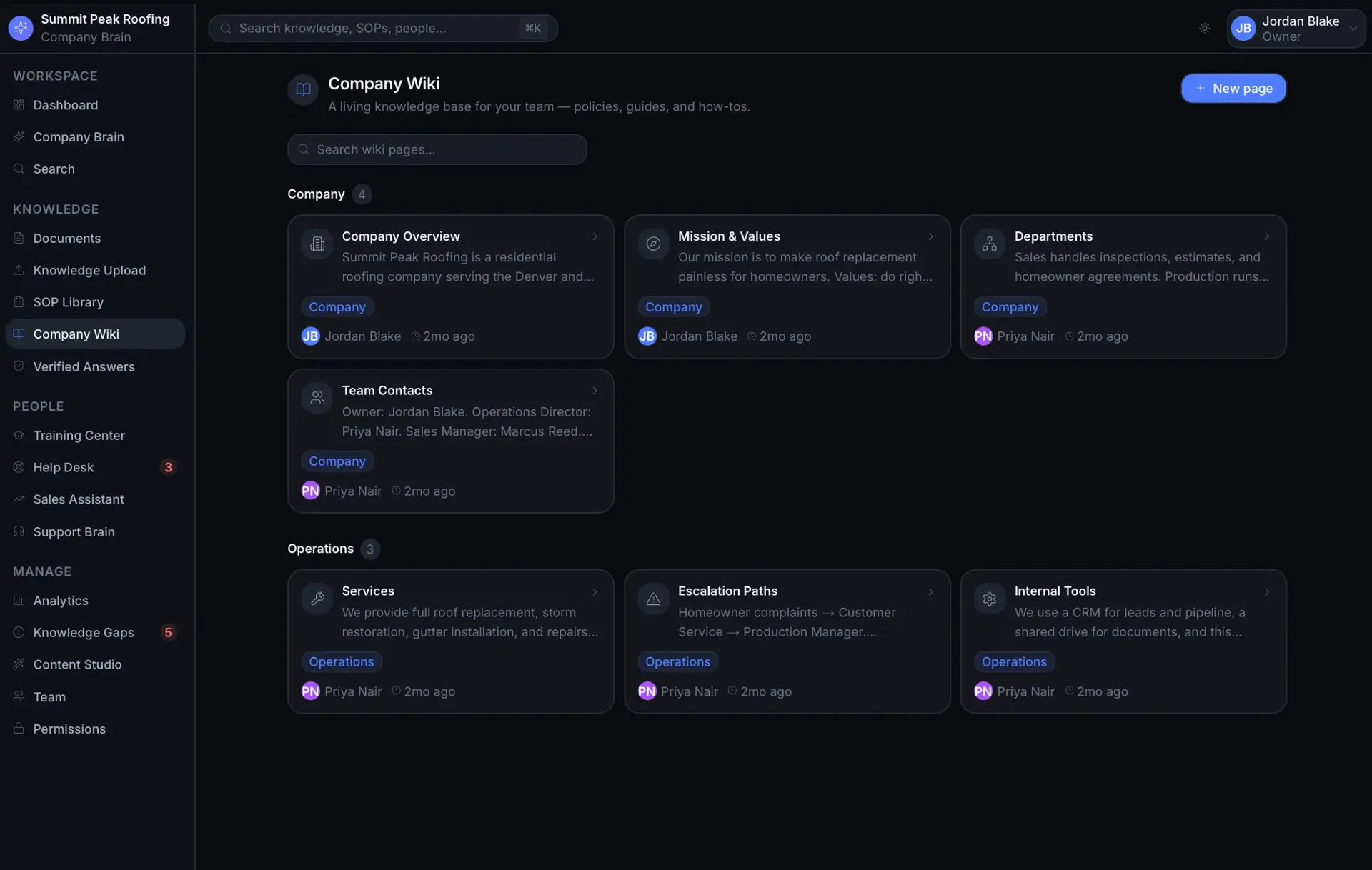Click the Help Desk badge showing 3
The width and height of the screenshot is (1372, 870).
[168, 467]
